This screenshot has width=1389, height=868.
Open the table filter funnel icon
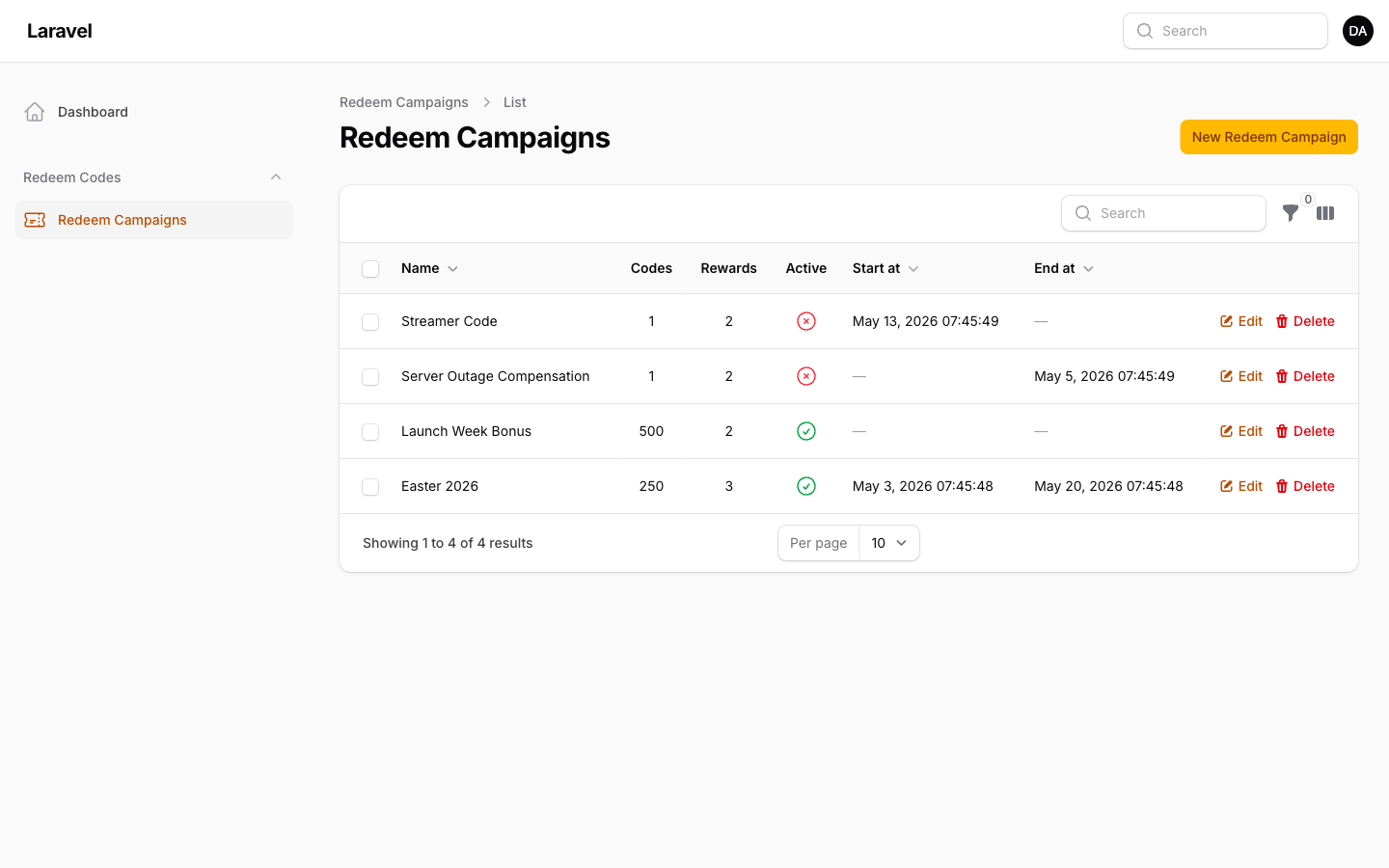click(x=1290, y=213)
